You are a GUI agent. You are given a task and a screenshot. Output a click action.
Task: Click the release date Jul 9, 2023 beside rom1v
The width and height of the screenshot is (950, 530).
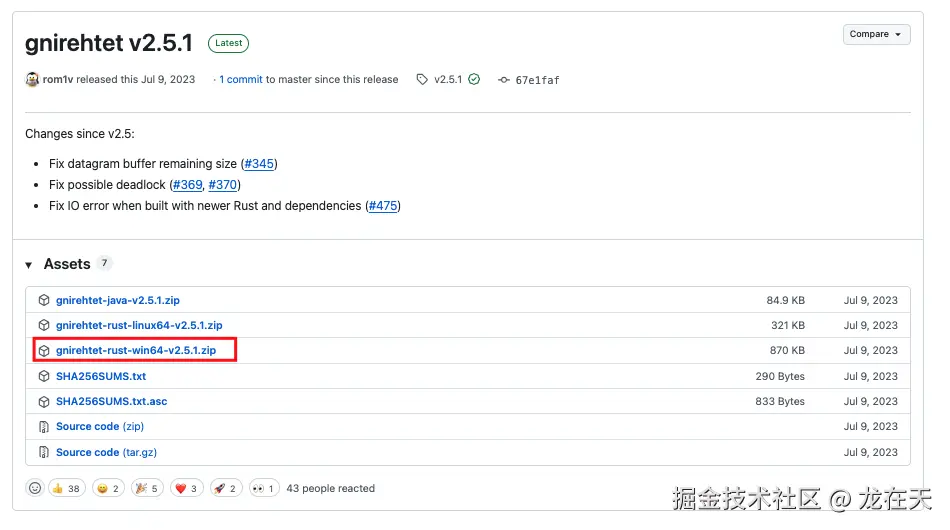pos(168,79)
